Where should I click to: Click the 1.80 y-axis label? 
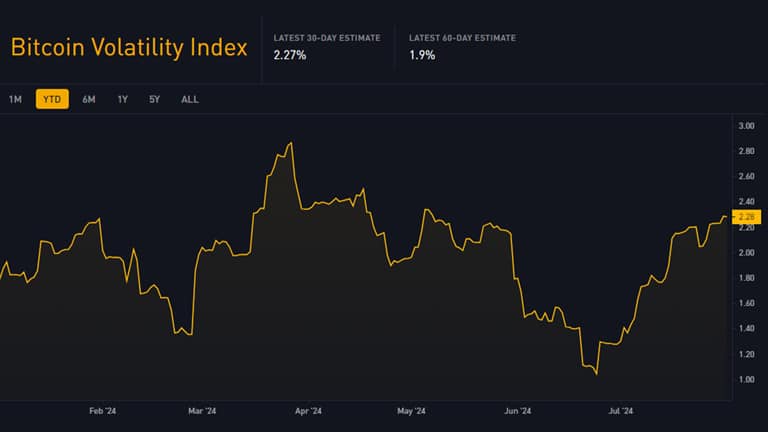coord(746,278)
